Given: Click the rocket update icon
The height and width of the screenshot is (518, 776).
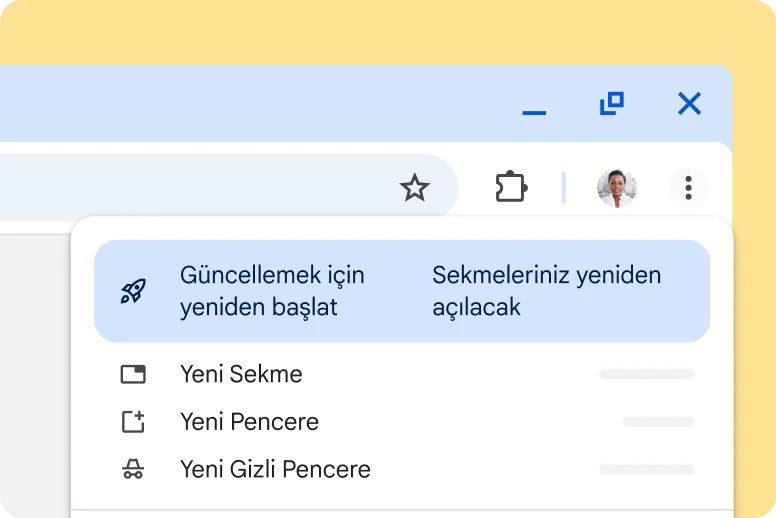Looking at the screenshot, I should [133, 291].
